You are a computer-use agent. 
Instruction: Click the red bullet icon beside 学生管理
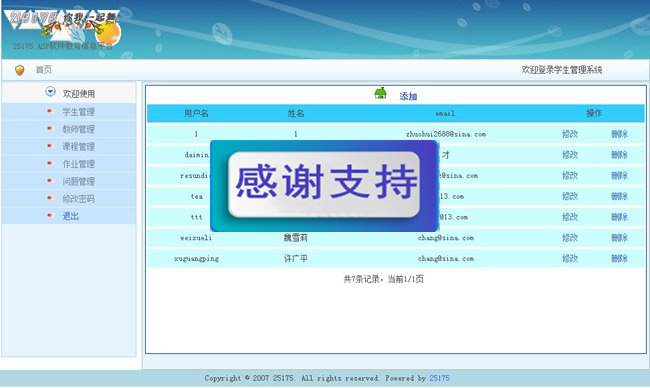(50, 111)
